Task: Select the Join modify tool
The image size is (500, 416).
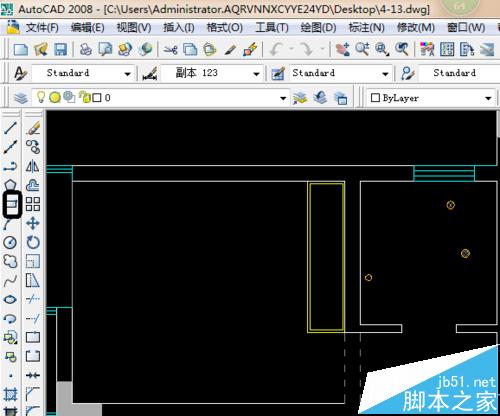Action: 33,376
